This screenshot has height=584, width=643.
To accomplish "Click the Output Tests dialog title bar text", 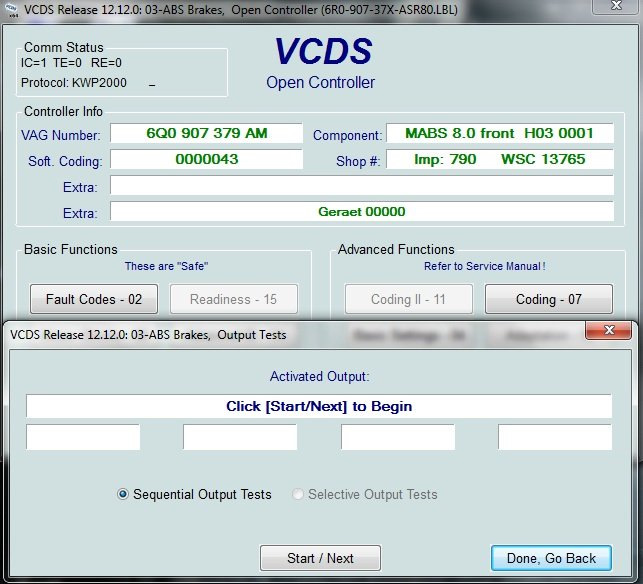I will pyautogui.click(x=148, y=335).
